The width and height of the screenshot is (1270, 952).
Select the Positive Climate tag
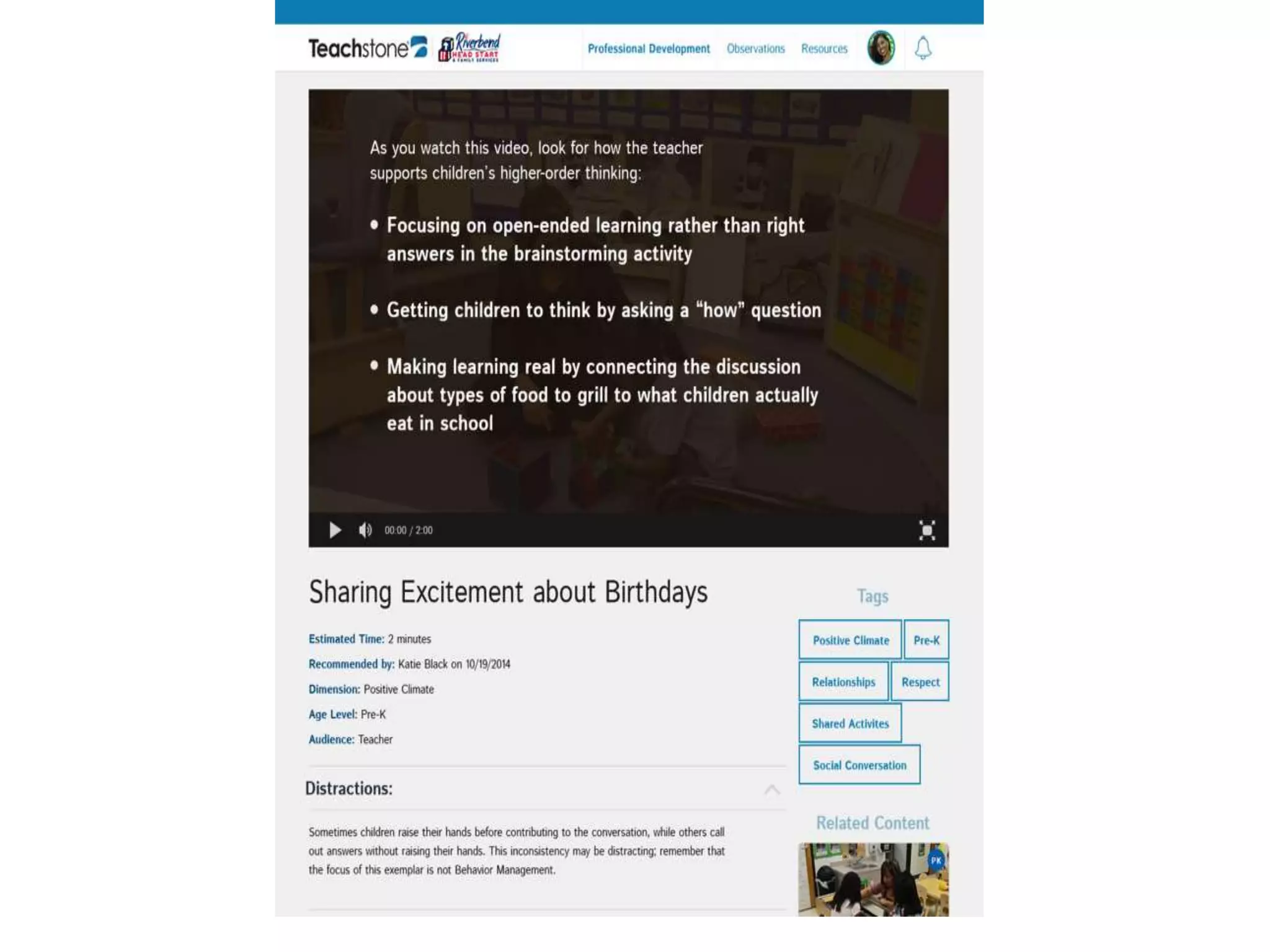[850, 640]
